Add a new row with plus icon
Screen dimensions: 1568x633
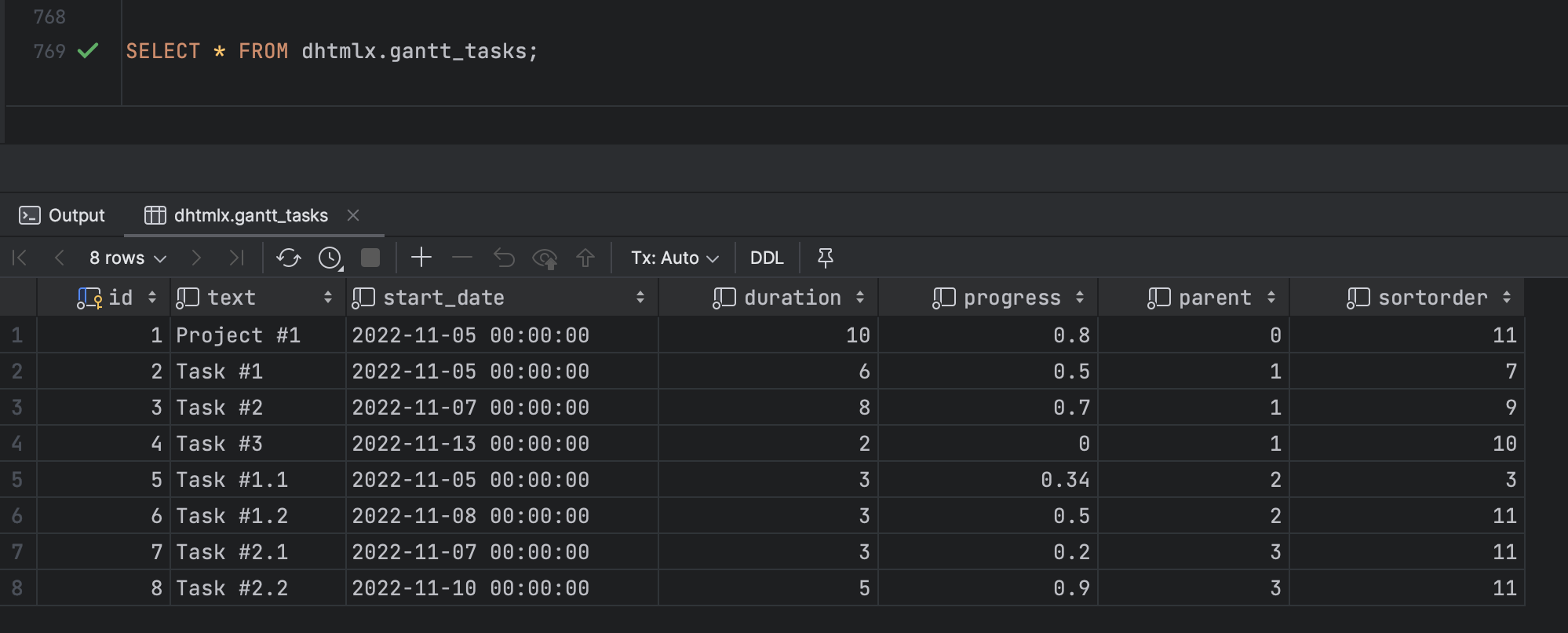coord(421,258)
